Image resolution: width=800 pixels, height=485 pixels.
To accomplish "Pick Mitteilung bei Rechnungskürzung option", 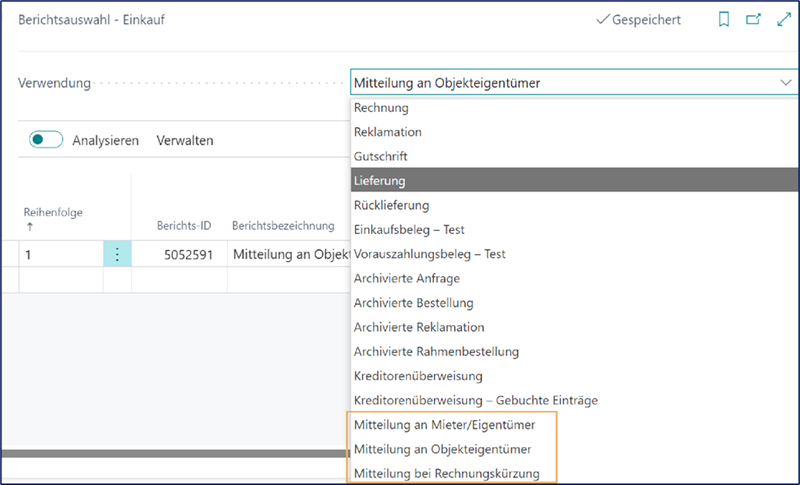I will point(447,473).
